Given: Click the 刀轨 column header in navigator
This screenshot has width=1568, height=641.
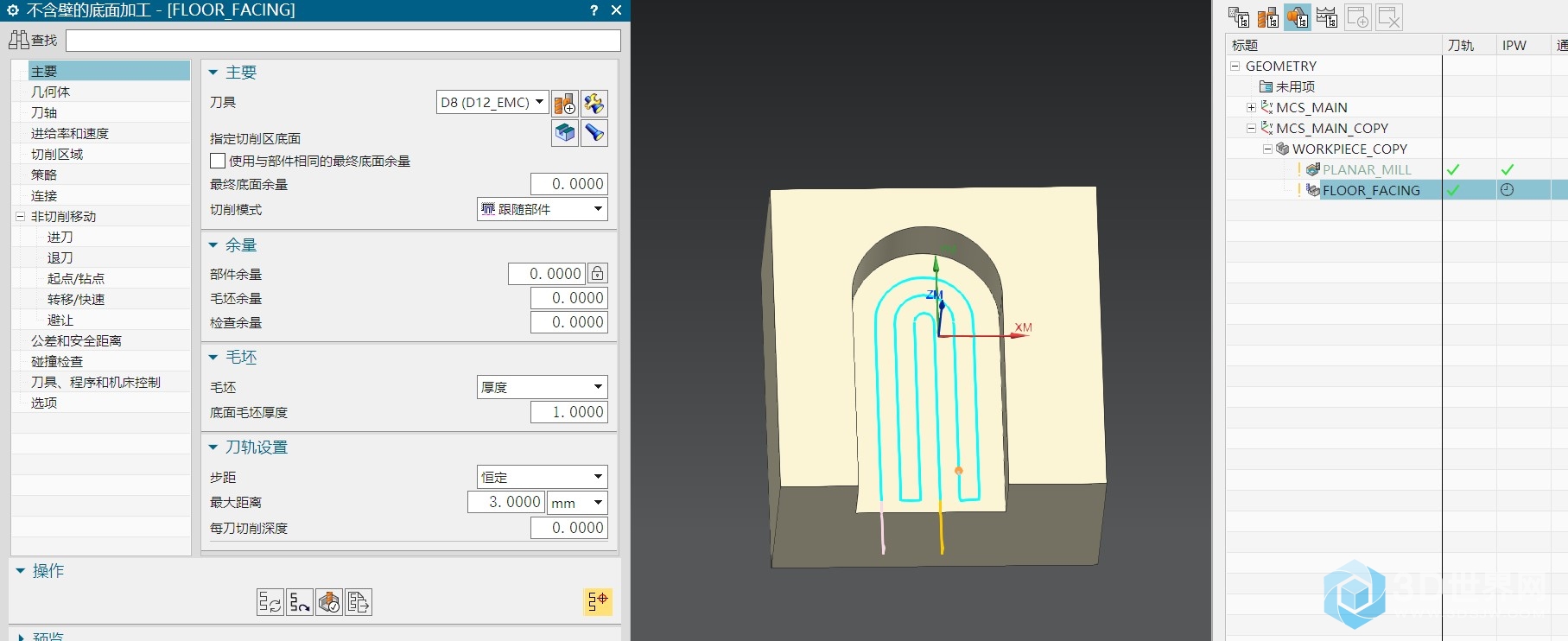Looking at the screenshot, I should pos(1469,45).
